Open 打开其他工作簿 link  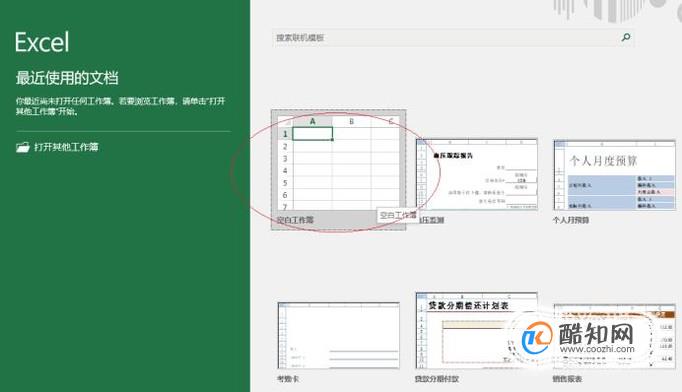pyautogui.click(x=66, y=147)
